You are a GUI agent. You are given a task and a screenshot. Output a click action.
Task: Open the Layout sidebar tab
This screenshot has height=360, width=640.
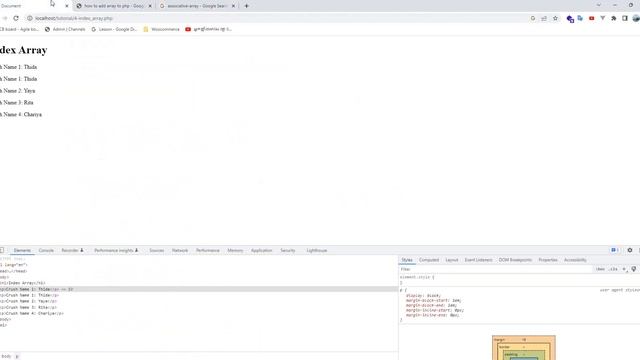451,260
